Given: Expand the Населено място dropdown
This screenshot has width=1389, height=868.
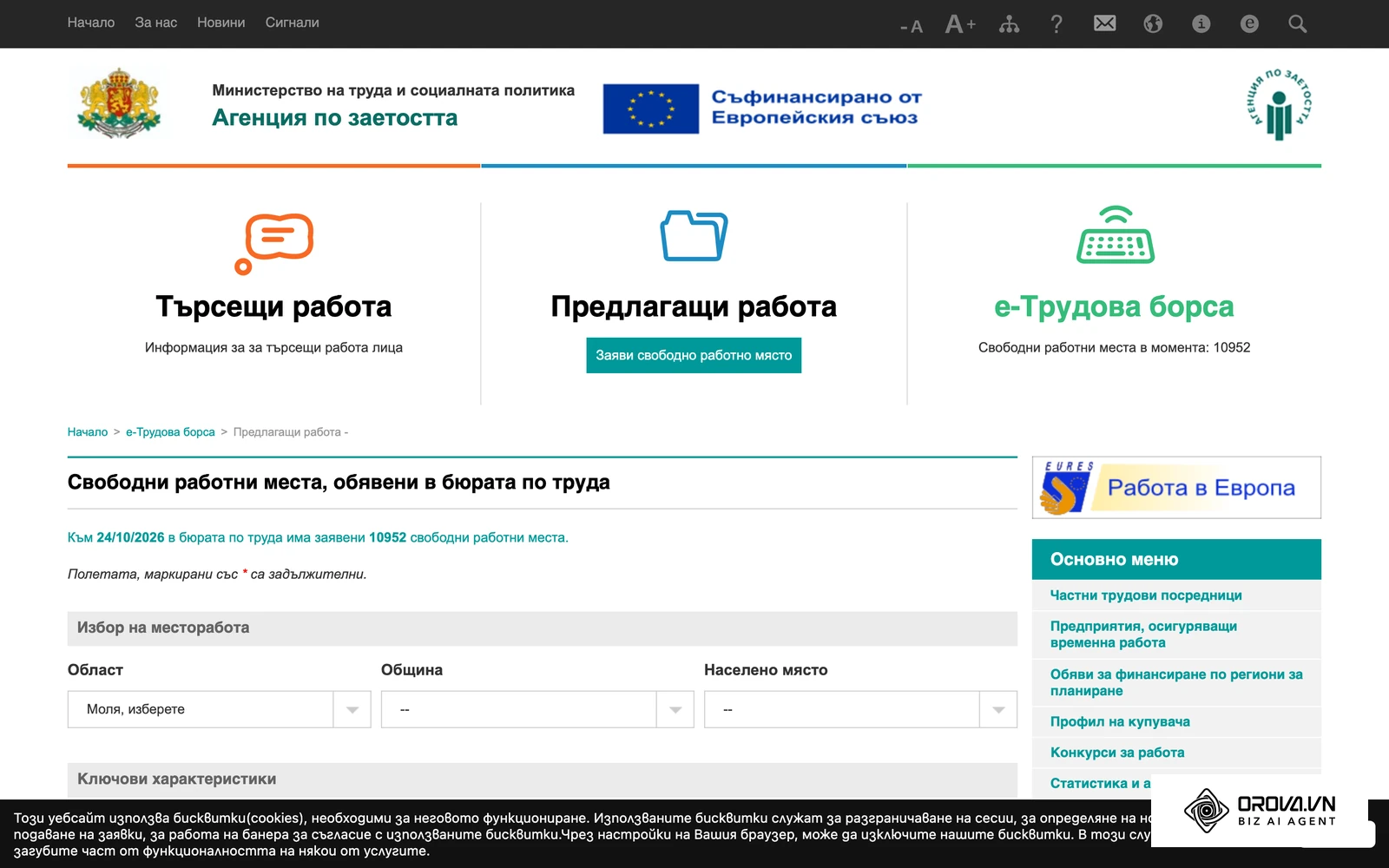Looking at the screenshot, I should pos(860,709).
